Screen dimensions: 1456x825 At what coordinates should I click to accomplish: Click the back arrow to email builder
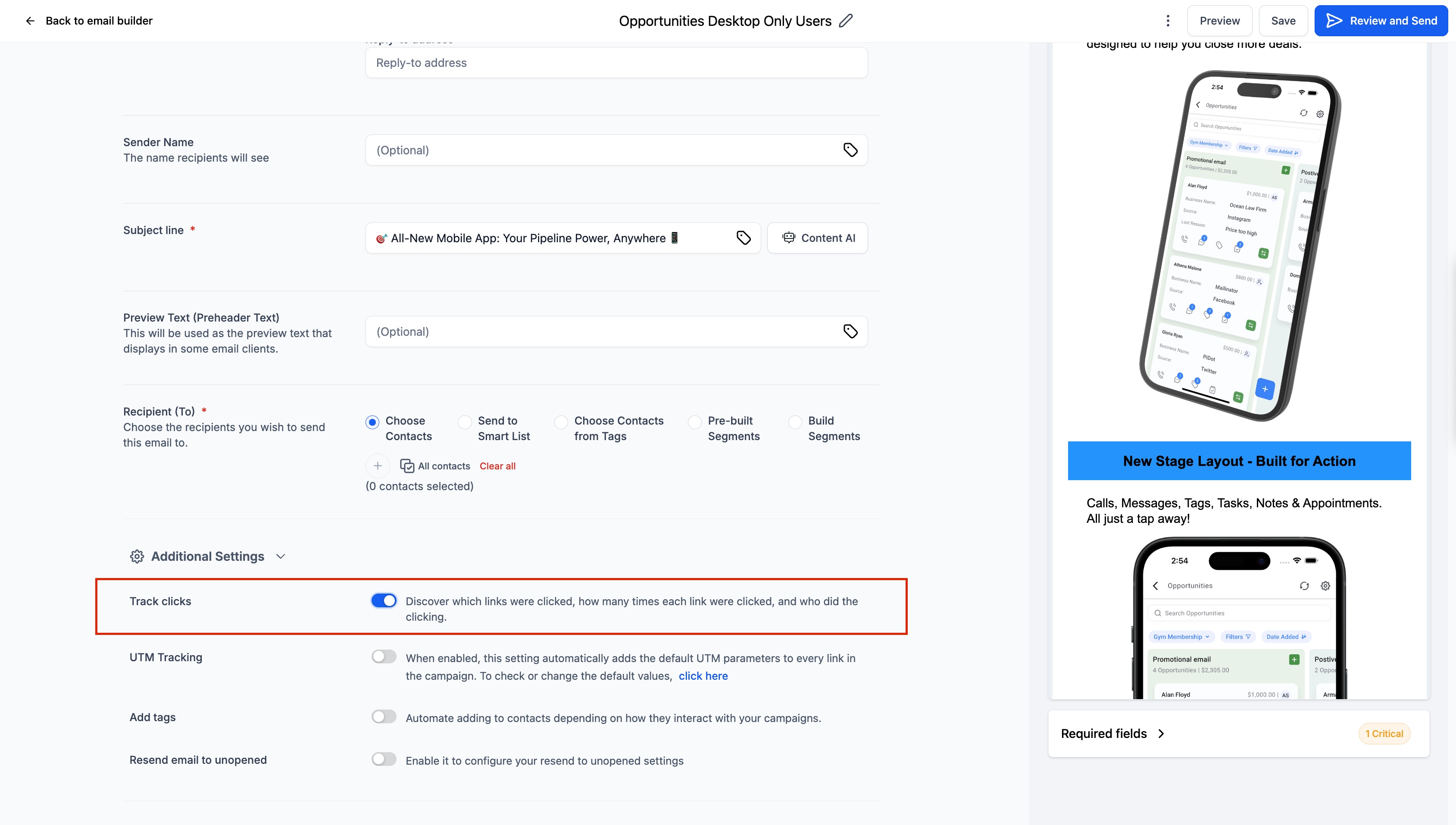(30, 21)
